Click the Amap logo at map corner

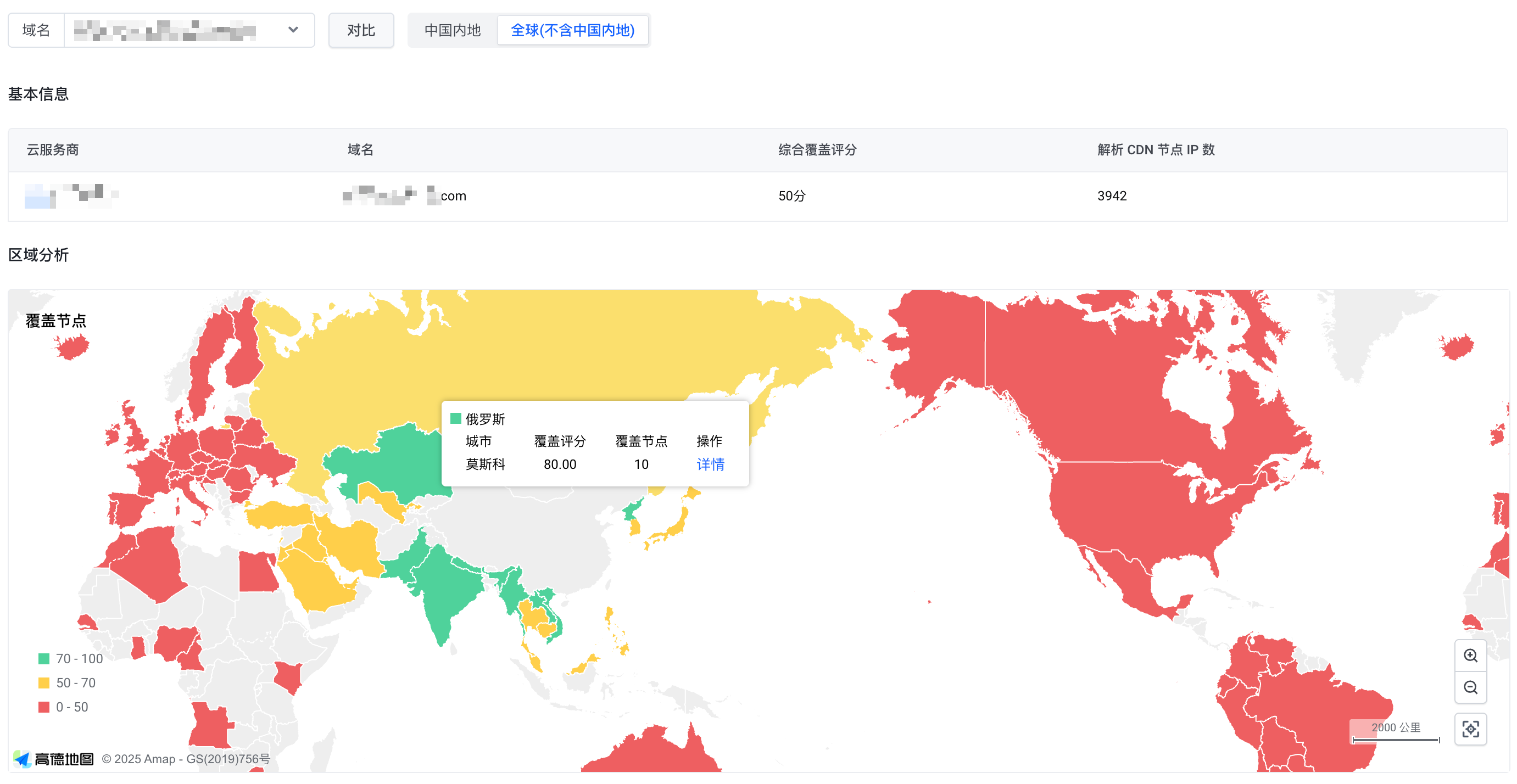(54, 759)
